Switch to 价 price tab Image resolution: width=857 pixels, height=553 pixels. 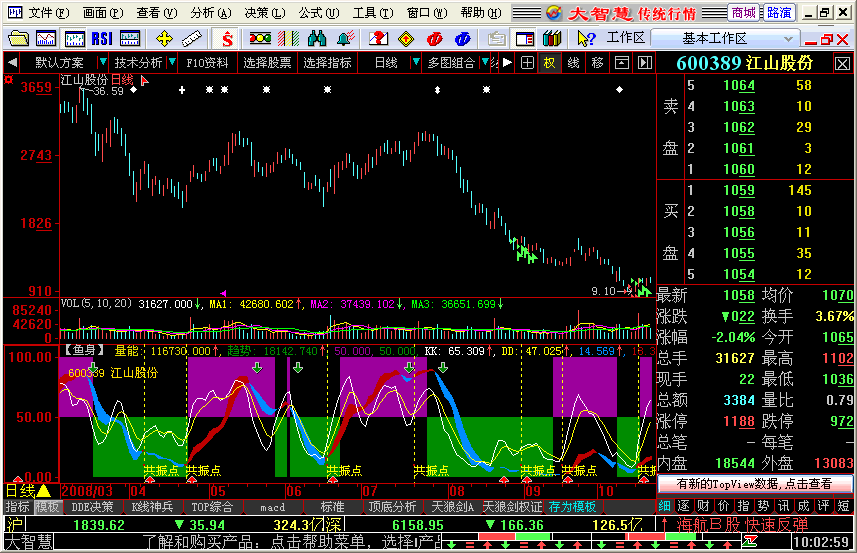724,506
